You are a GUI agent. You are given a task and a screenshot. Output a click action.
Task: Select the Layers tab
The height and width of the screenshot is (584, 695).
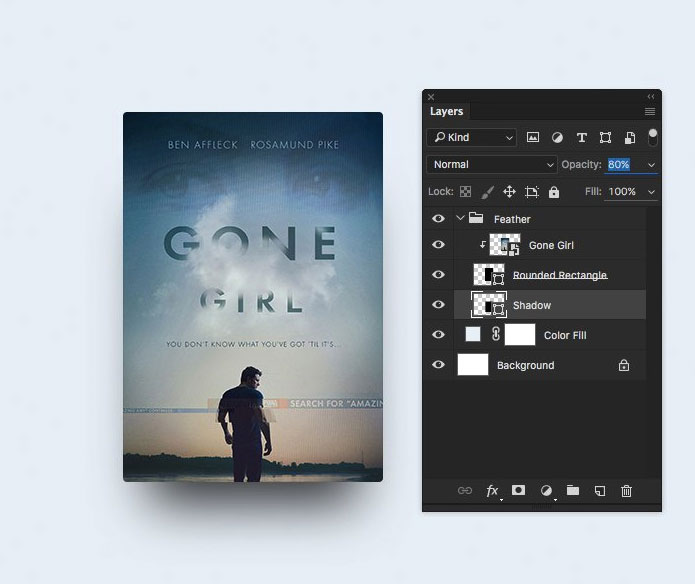pyautogui.click(x=446, y=111)
